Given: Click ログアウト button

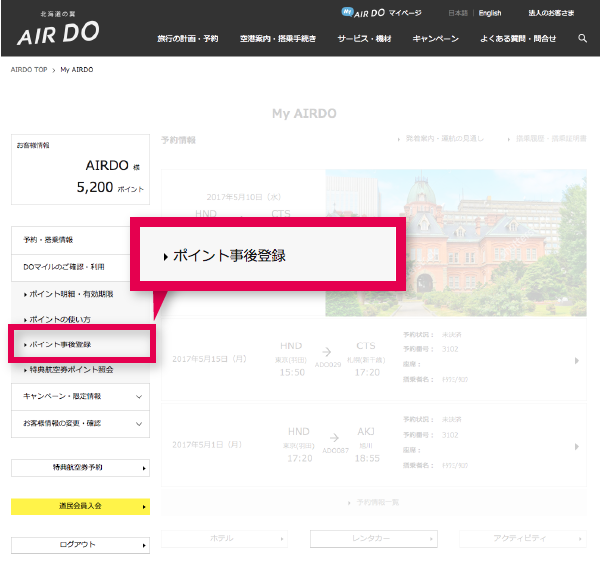Looking at the screenshot, I should tap(80, 545).
